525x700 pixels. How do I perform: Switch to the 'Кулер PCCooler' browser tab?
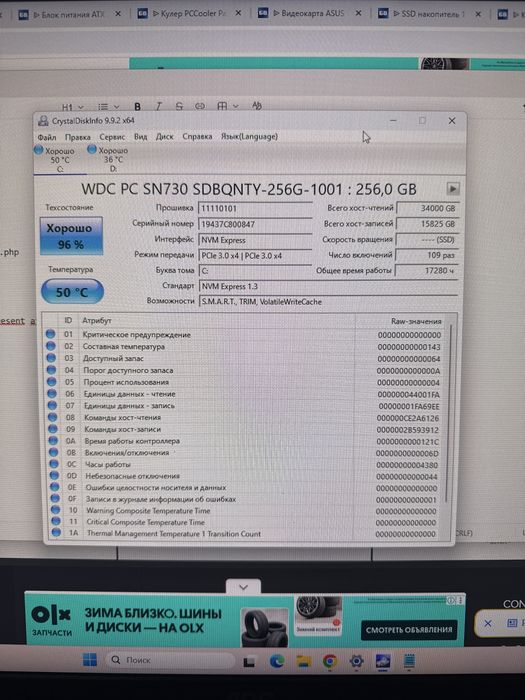tap(188, 14)
